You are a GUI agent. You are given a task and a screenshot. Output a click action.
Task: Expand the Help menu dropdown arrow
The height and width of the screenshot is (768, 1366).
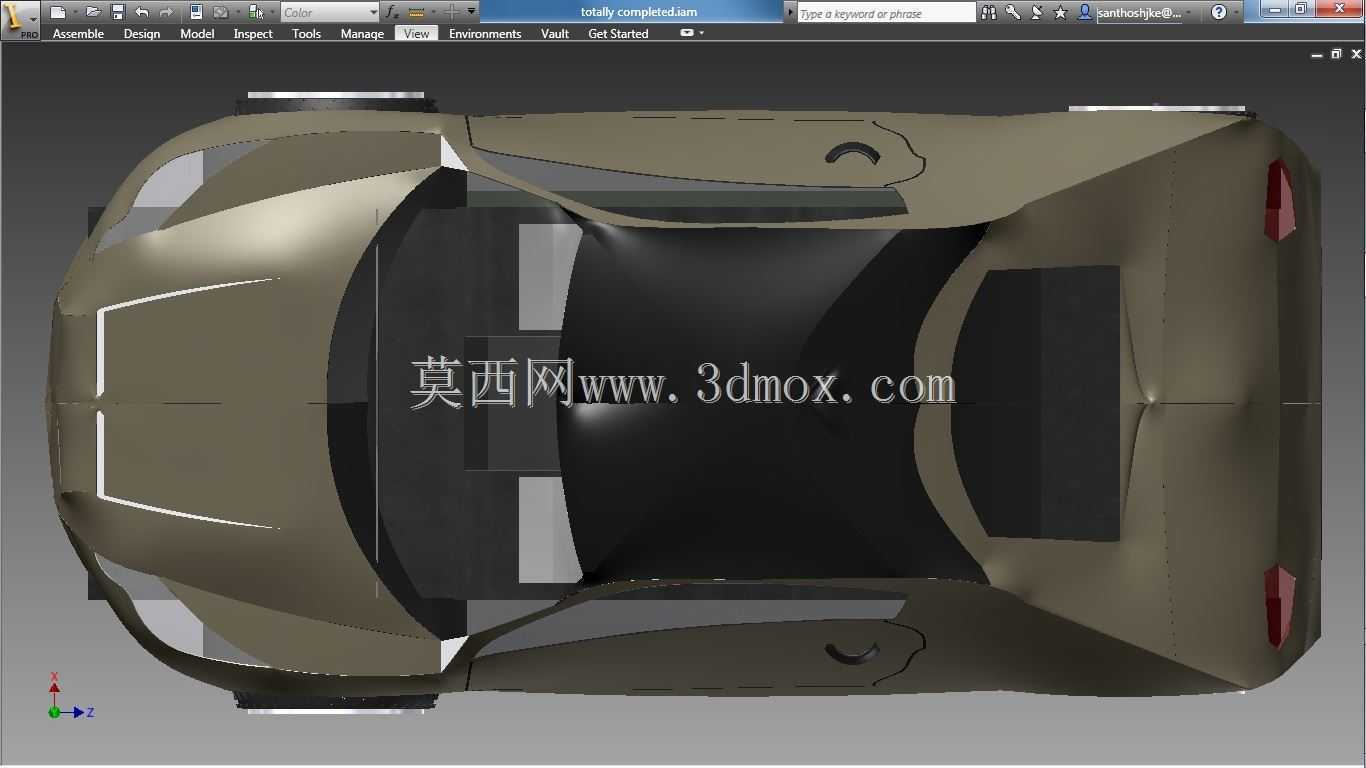[1237, 13]
